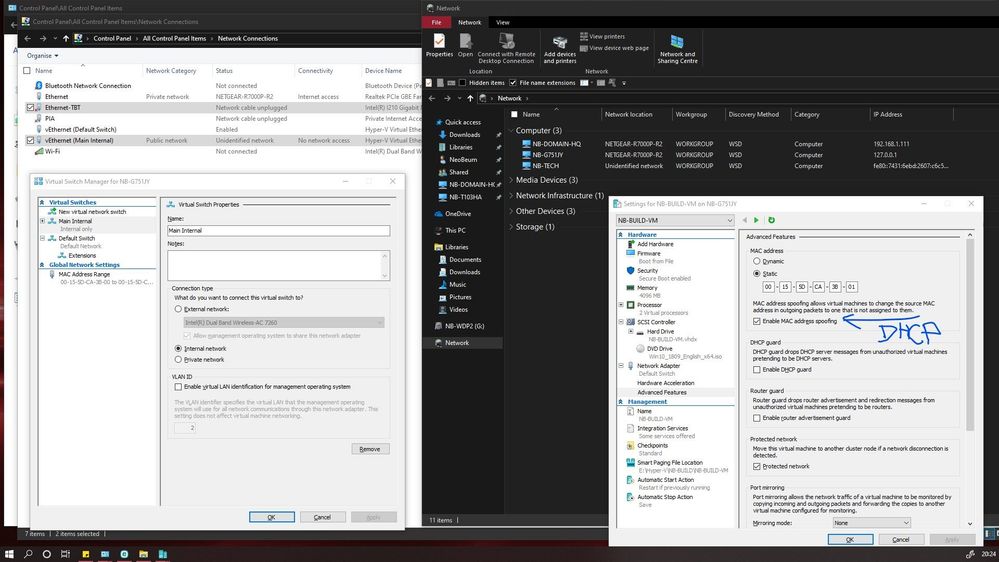
Task: Open Mirroring mode dropdown
Action: pyautogui.click(x=871, y=522)
